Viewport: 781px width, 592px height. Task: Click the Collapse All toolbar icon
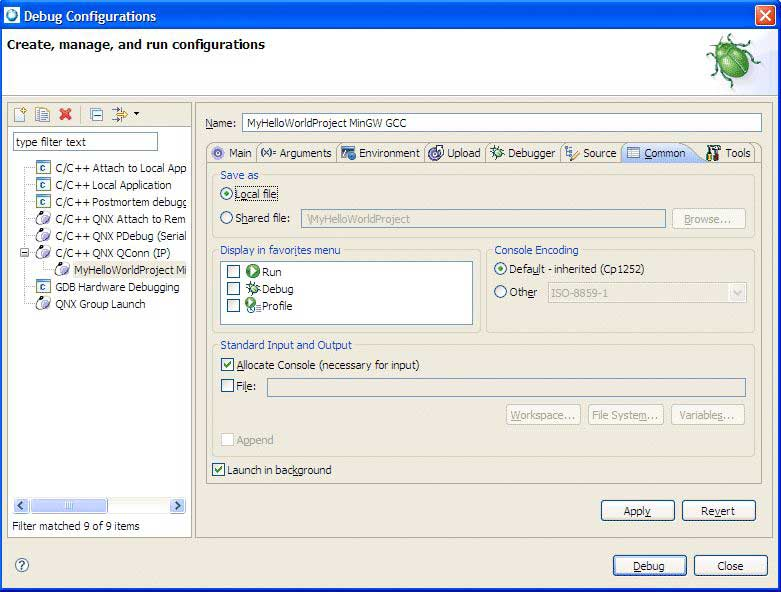click(96, 115)
